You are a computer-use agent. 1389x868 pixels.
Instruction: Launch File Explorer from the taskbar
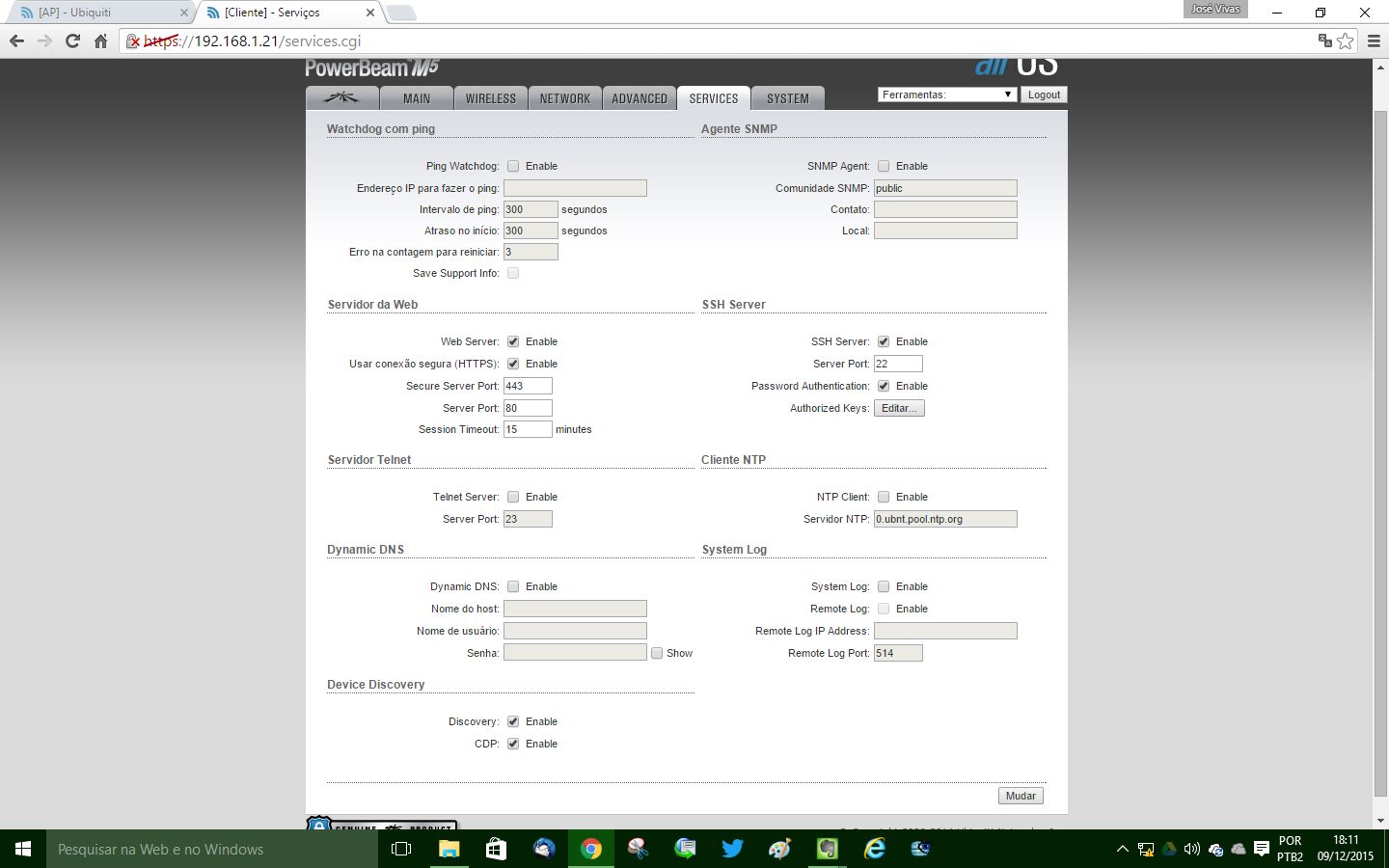(449, 849)
